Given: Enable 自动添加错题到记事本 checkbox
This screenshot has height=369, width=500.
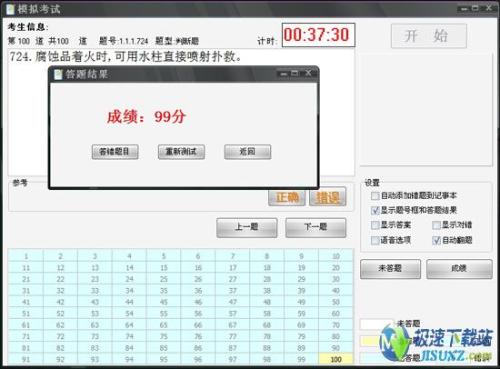Looking at the screenshot, I should (375, 196).
